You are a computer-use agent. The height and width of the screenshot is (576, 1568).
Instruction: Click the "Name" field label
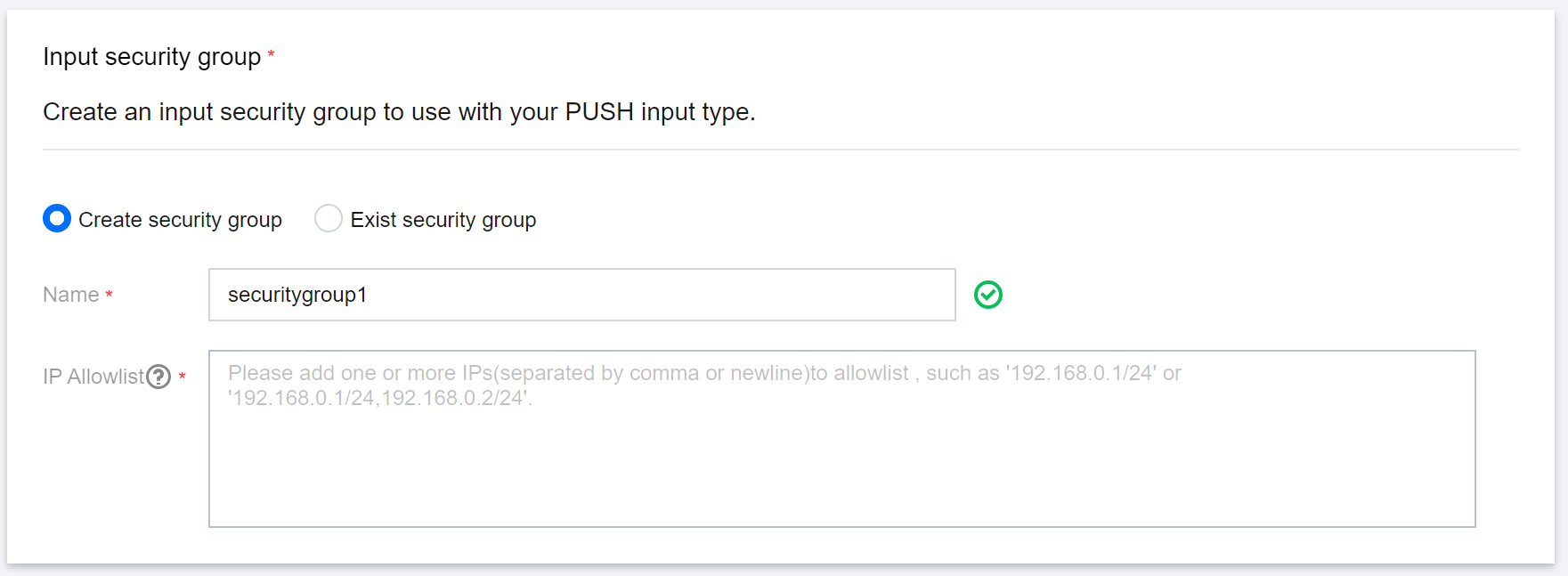[71, 295]
